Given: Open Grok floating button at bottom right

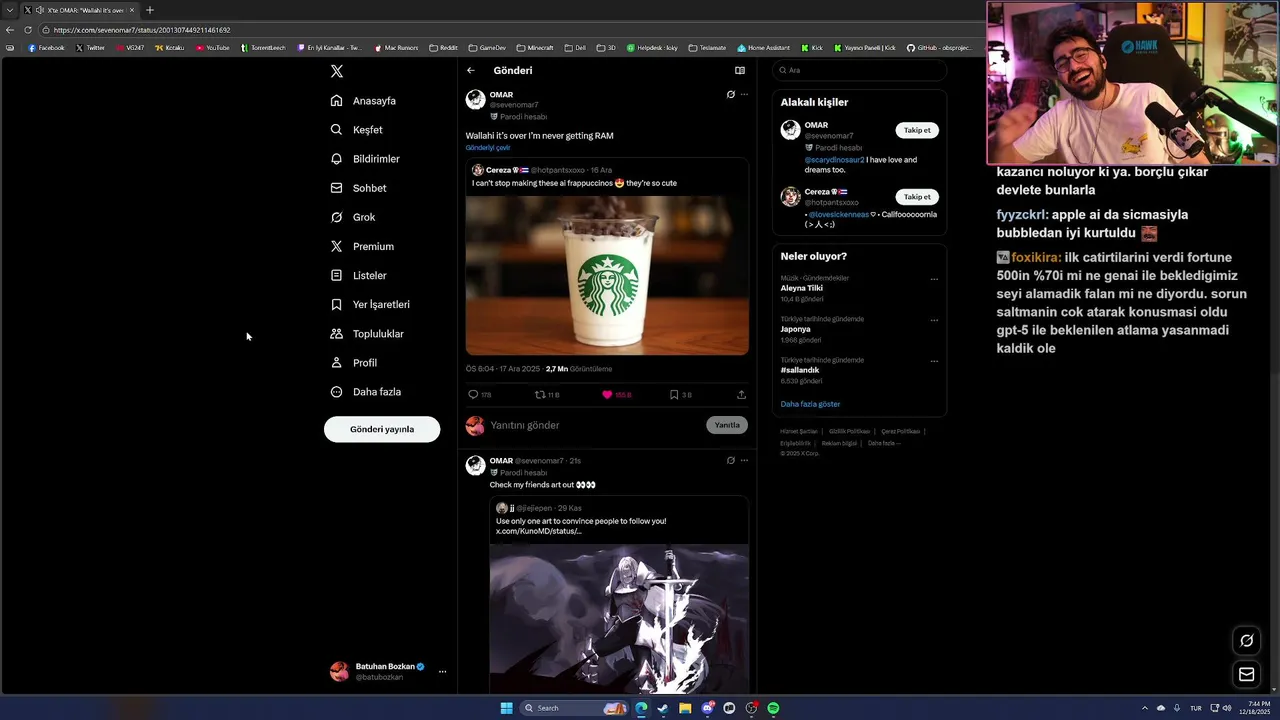Looking at the screenshot, I should pos(1246,641).
